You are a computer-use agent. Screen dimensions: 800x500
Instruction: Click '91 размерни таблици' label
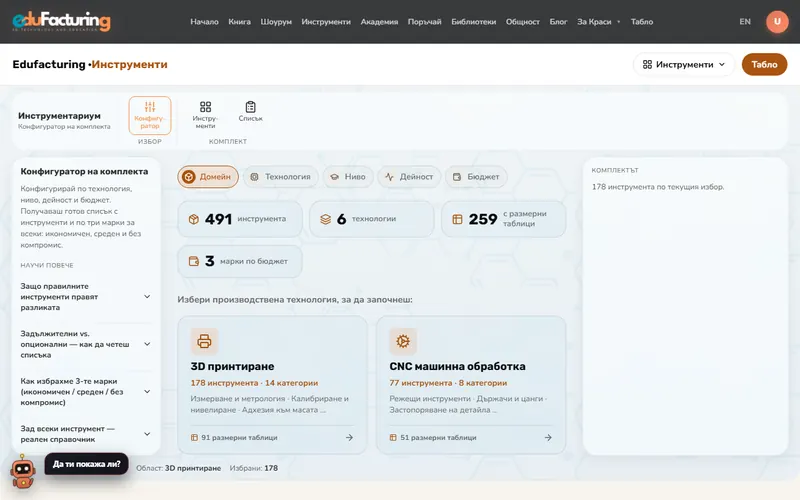click(239, 437)
